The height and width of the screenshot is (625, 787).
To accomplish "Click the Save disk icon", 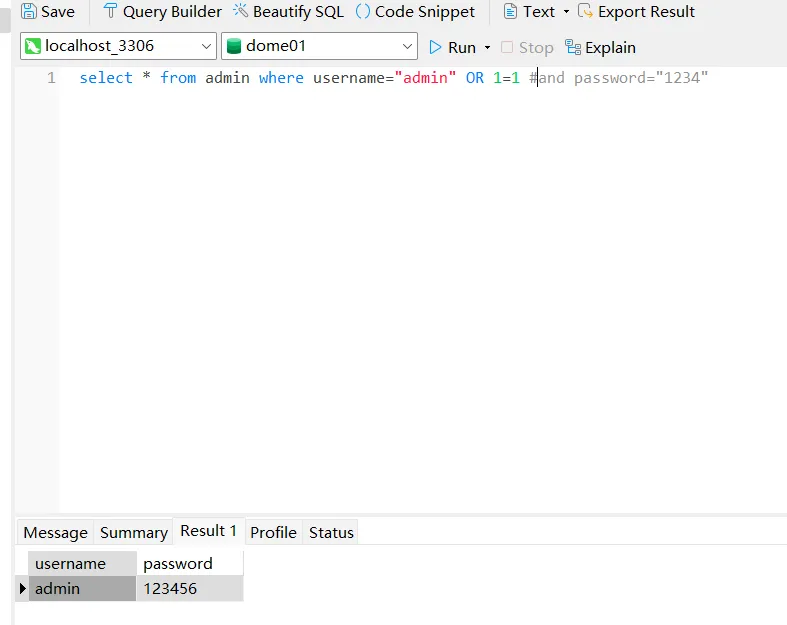I will [x=30, y=12].
